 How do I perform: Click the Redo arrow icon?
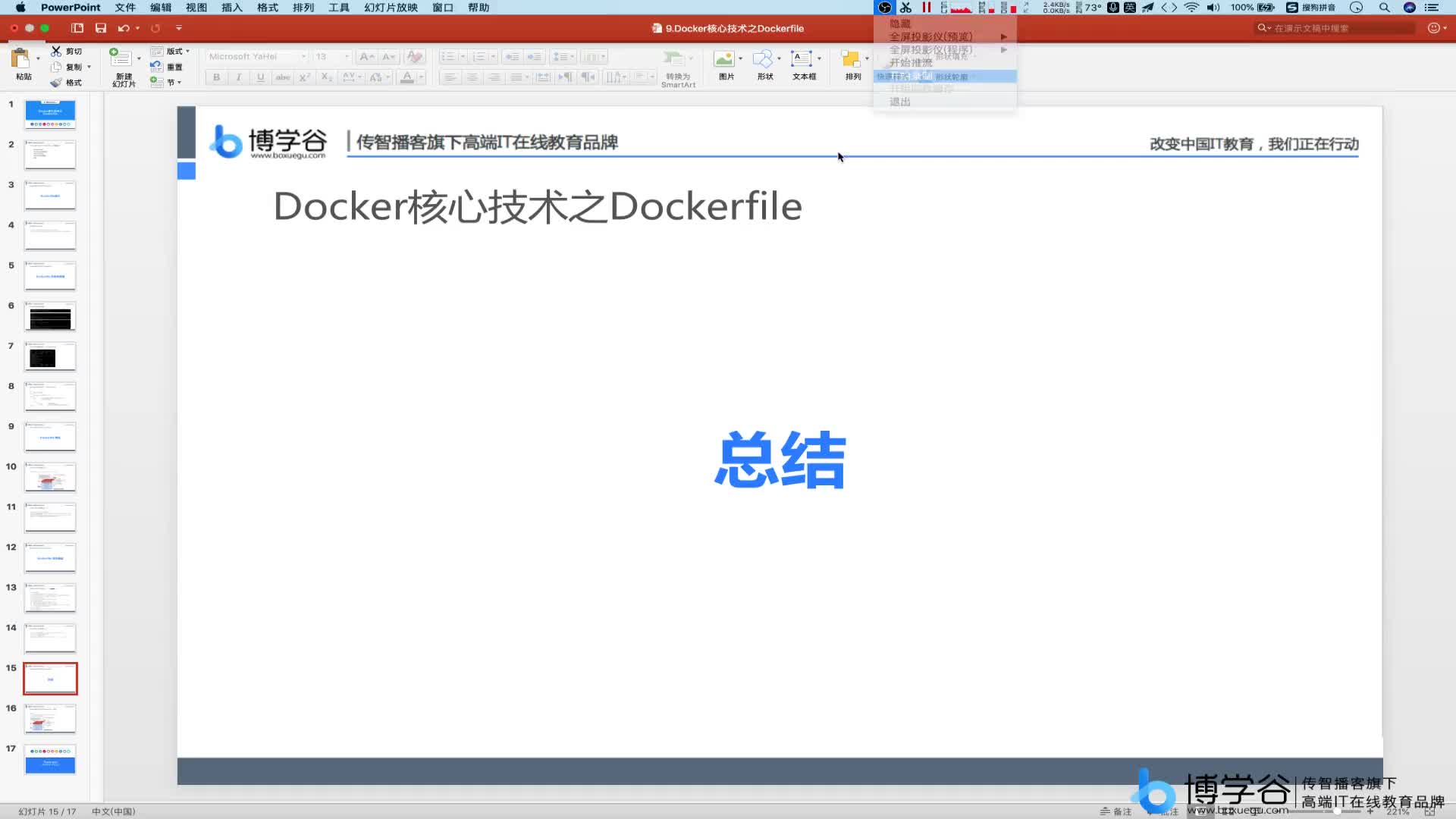click(155, 28)
